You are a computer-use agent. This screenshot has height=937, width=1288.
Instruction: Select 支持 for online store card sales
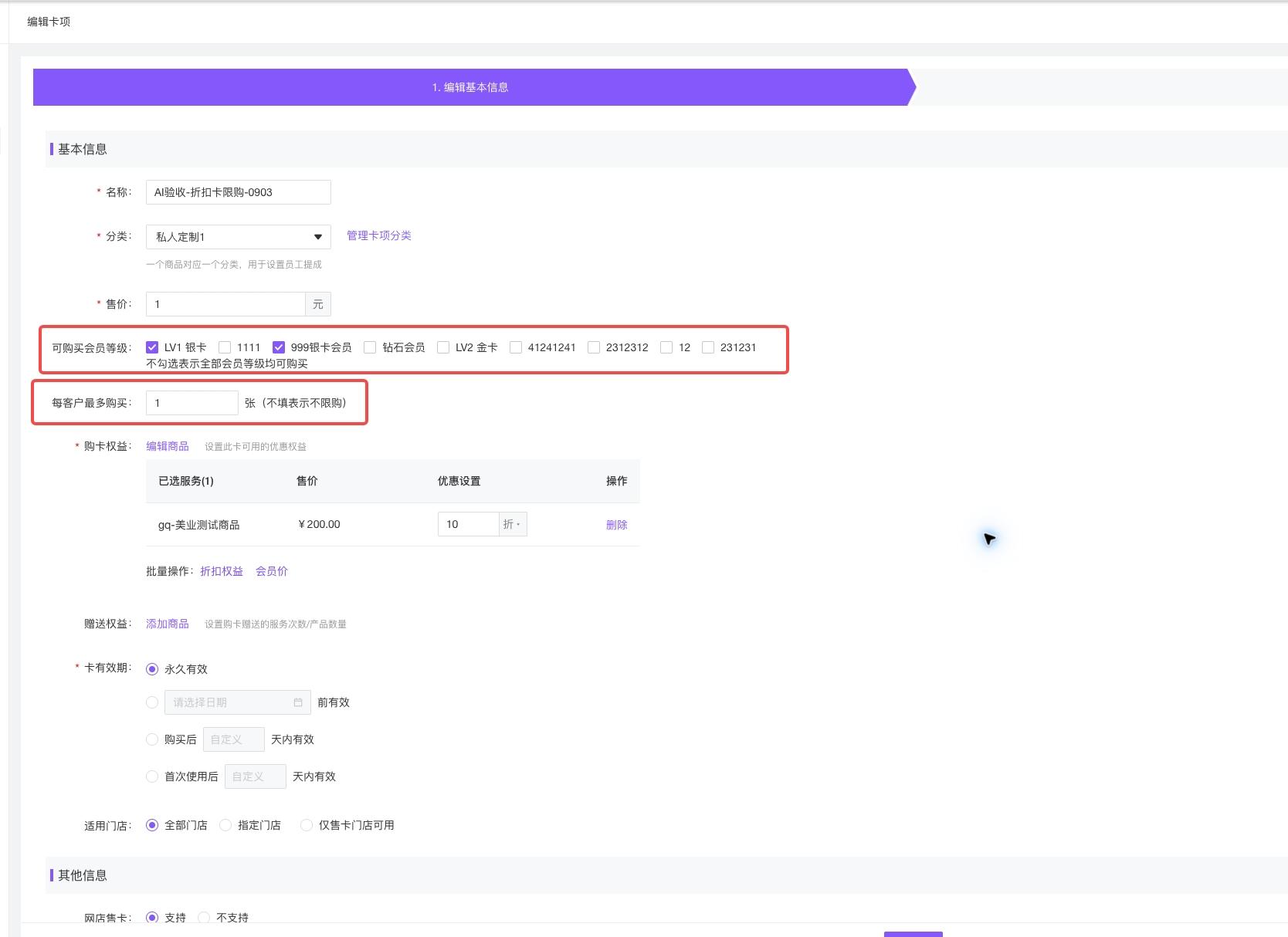[x=152, y=918]
